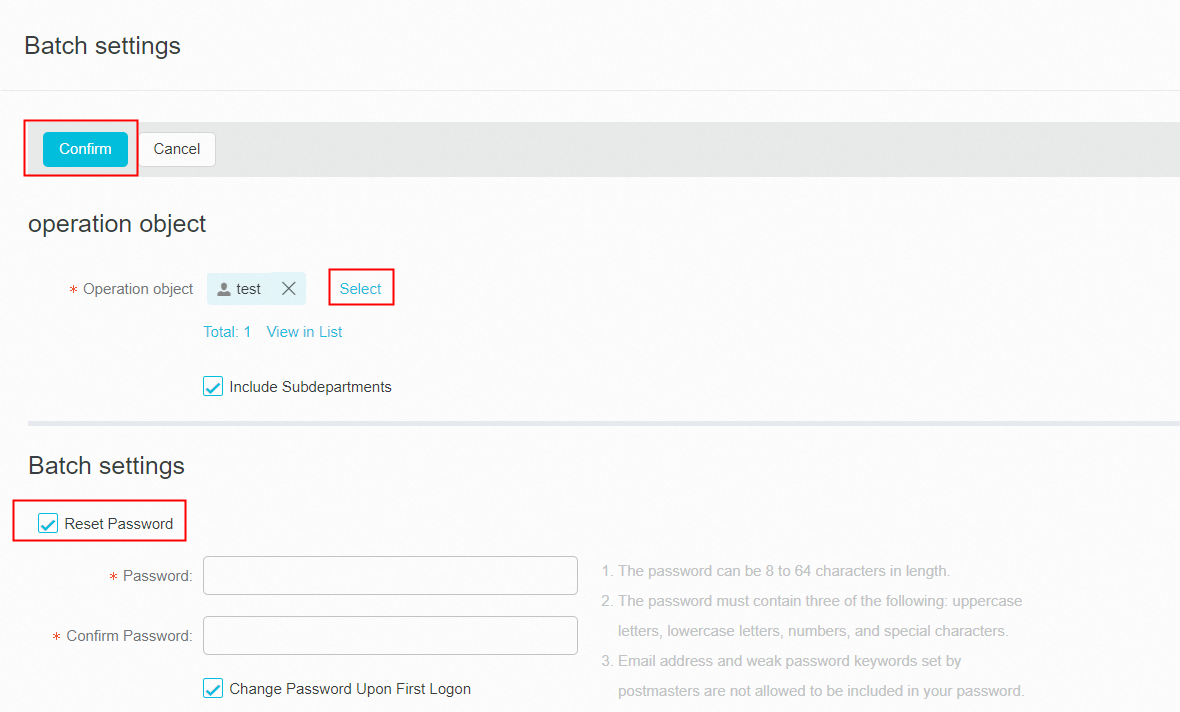1180x712 pixels.
Task: Click the Confirm Password: field label
Action: pyautogui.click(x=129, y=636)
